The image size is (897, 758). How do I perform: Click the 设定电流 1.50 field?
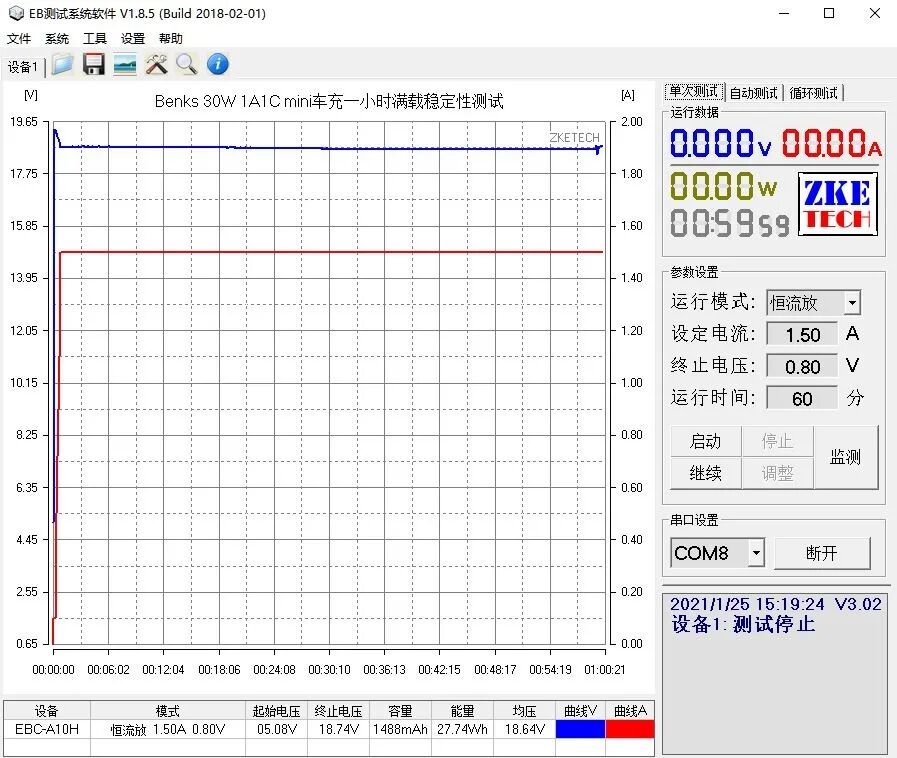point(802,335)
